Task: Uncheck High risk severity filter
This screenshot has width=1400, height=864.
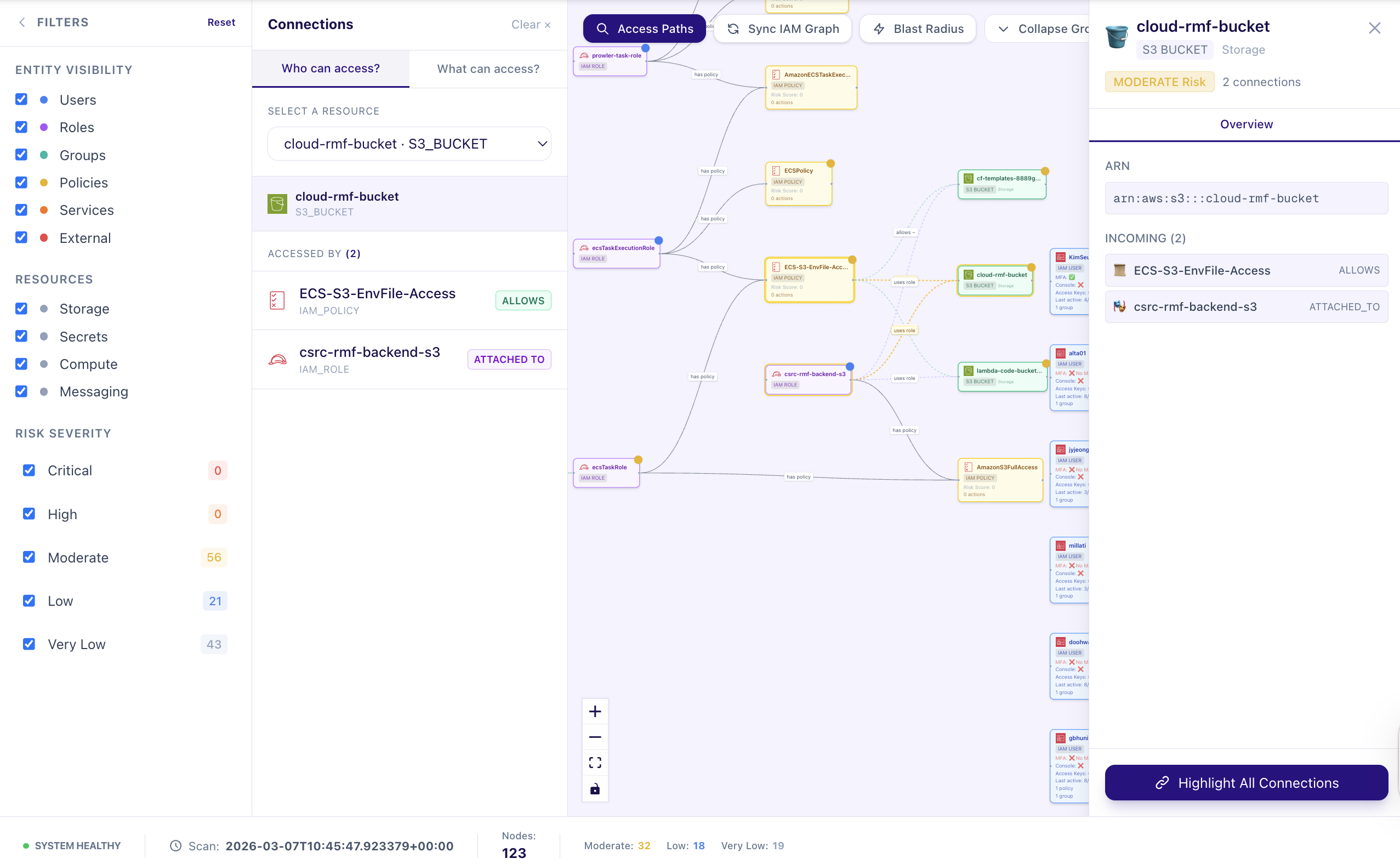Action: coord(29,514)
